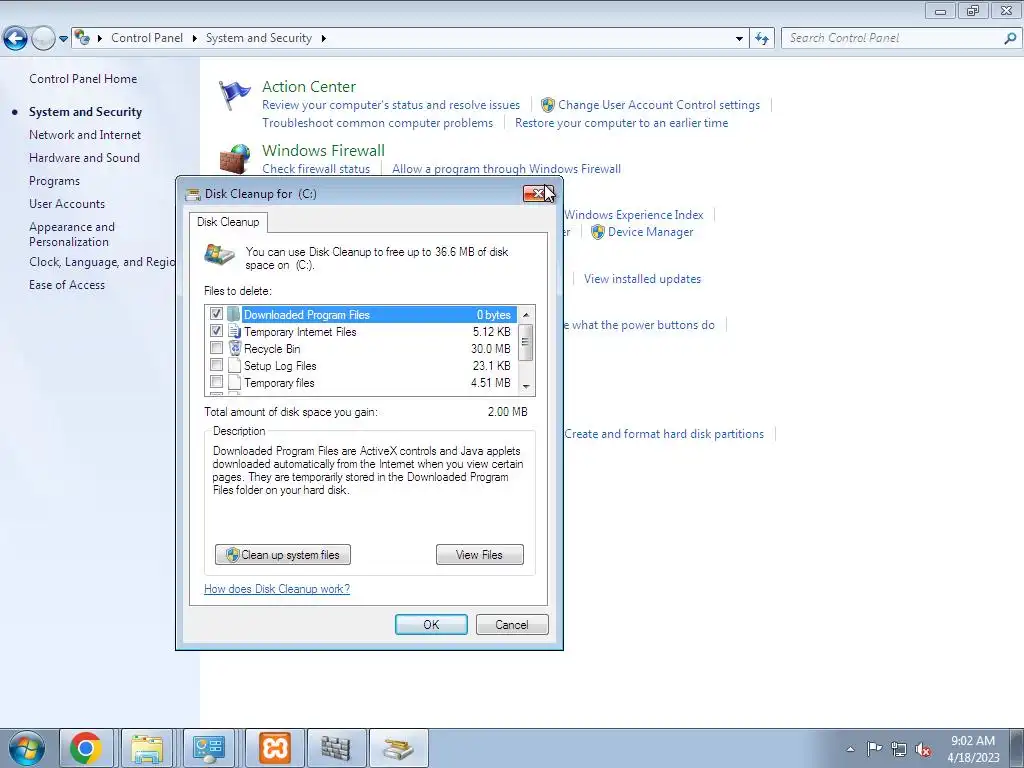Image resolution: width=1024 pixels, height=768 pixels.
Task: Click the Action Center flag tray icon
Action: [x=874, y=748]
